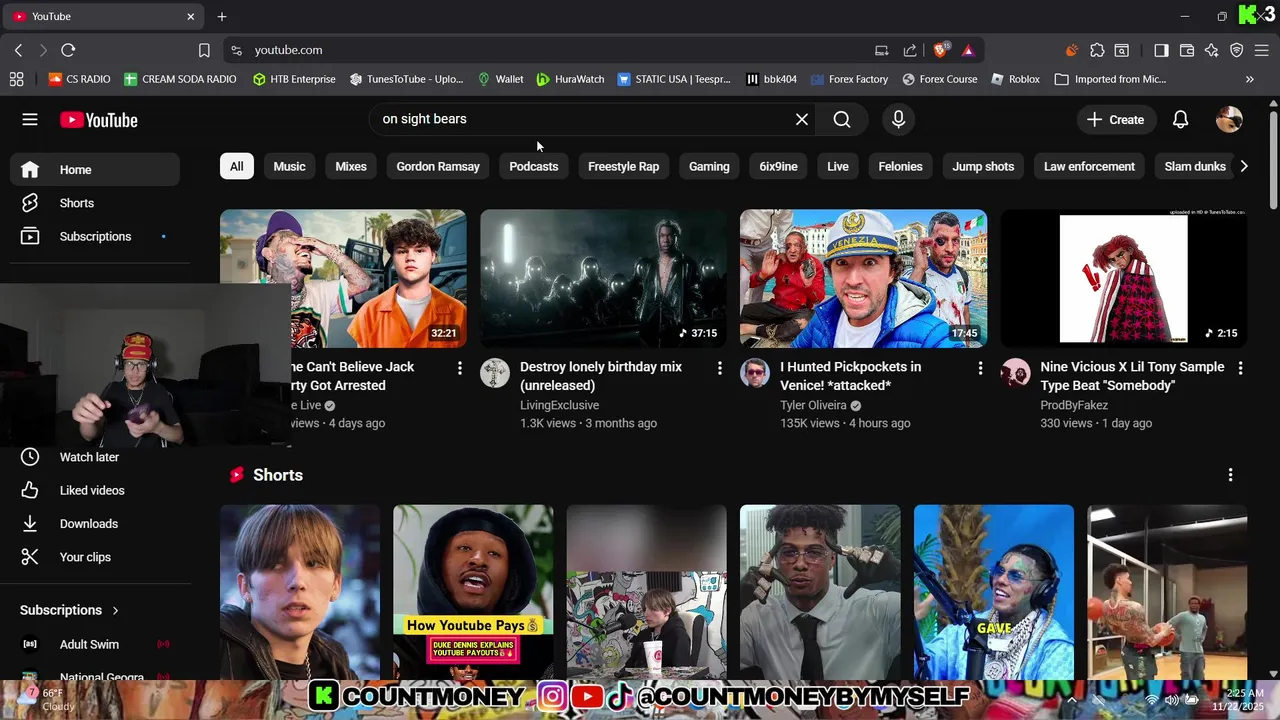Image resolution: width=1280 pixels, height=720 pixels.
Task: Run the search with the magnifier button
Action: (x=842, y=120)
